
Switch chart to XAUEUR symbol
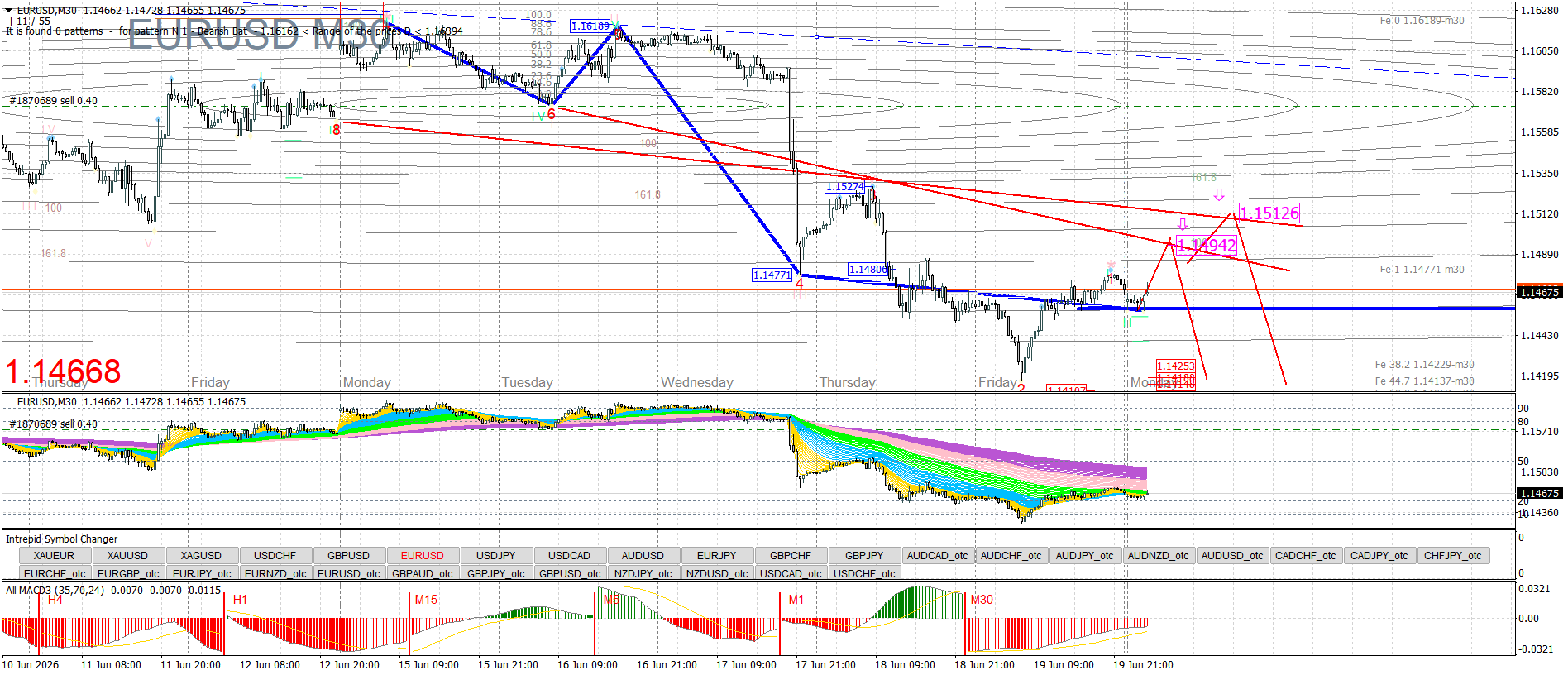pos(55,556)
